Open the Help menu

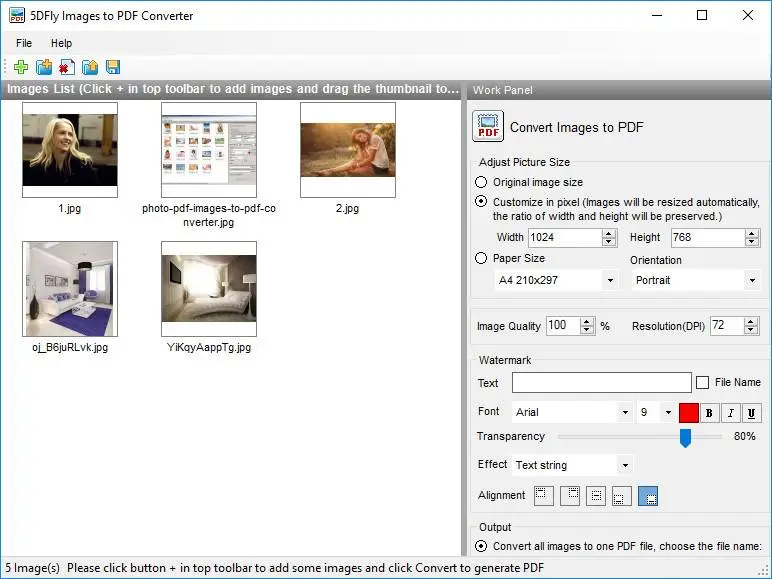(x=62, y=43)
